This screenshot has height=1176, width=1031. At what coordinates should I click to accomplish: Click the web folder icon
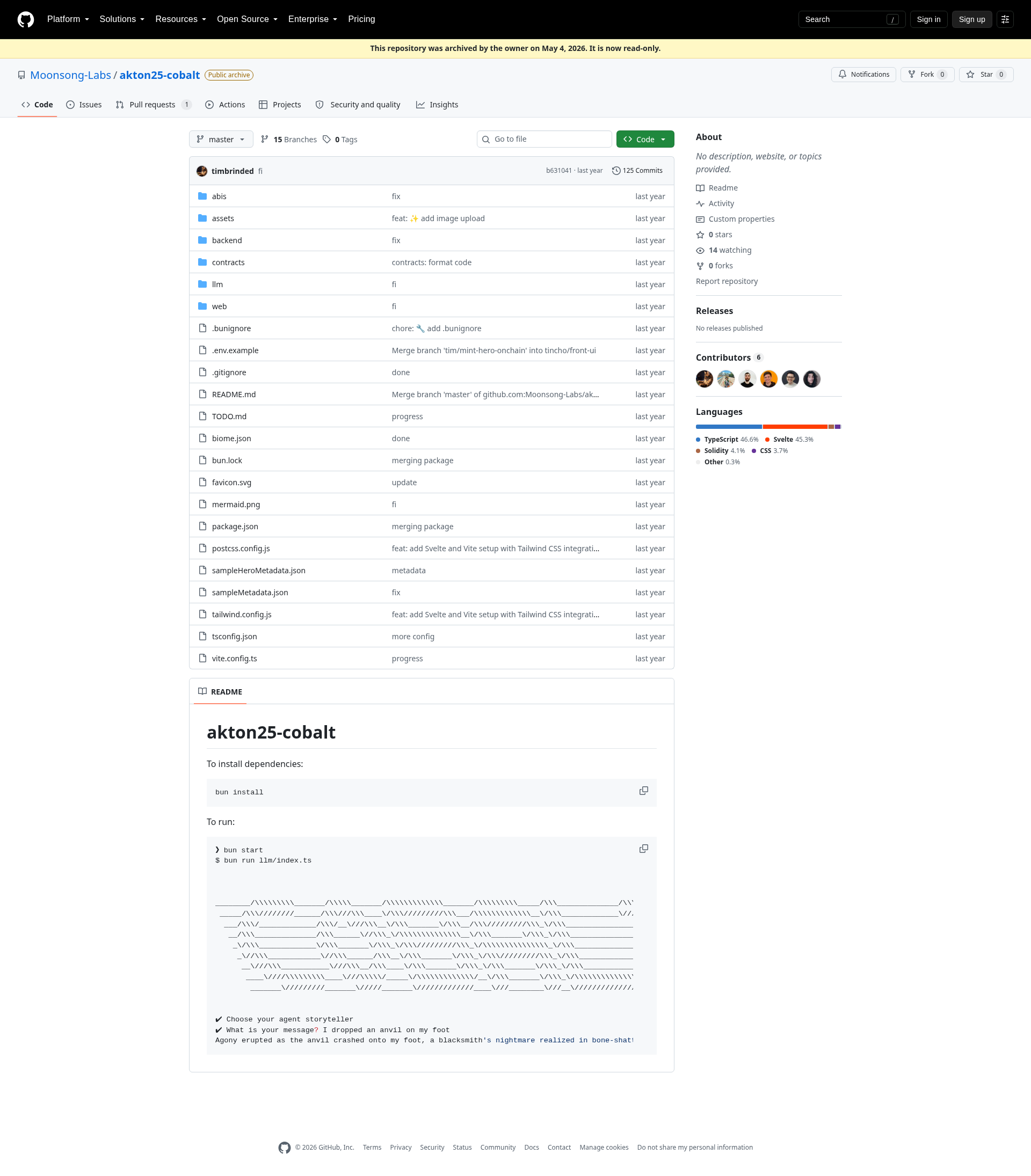202,306
